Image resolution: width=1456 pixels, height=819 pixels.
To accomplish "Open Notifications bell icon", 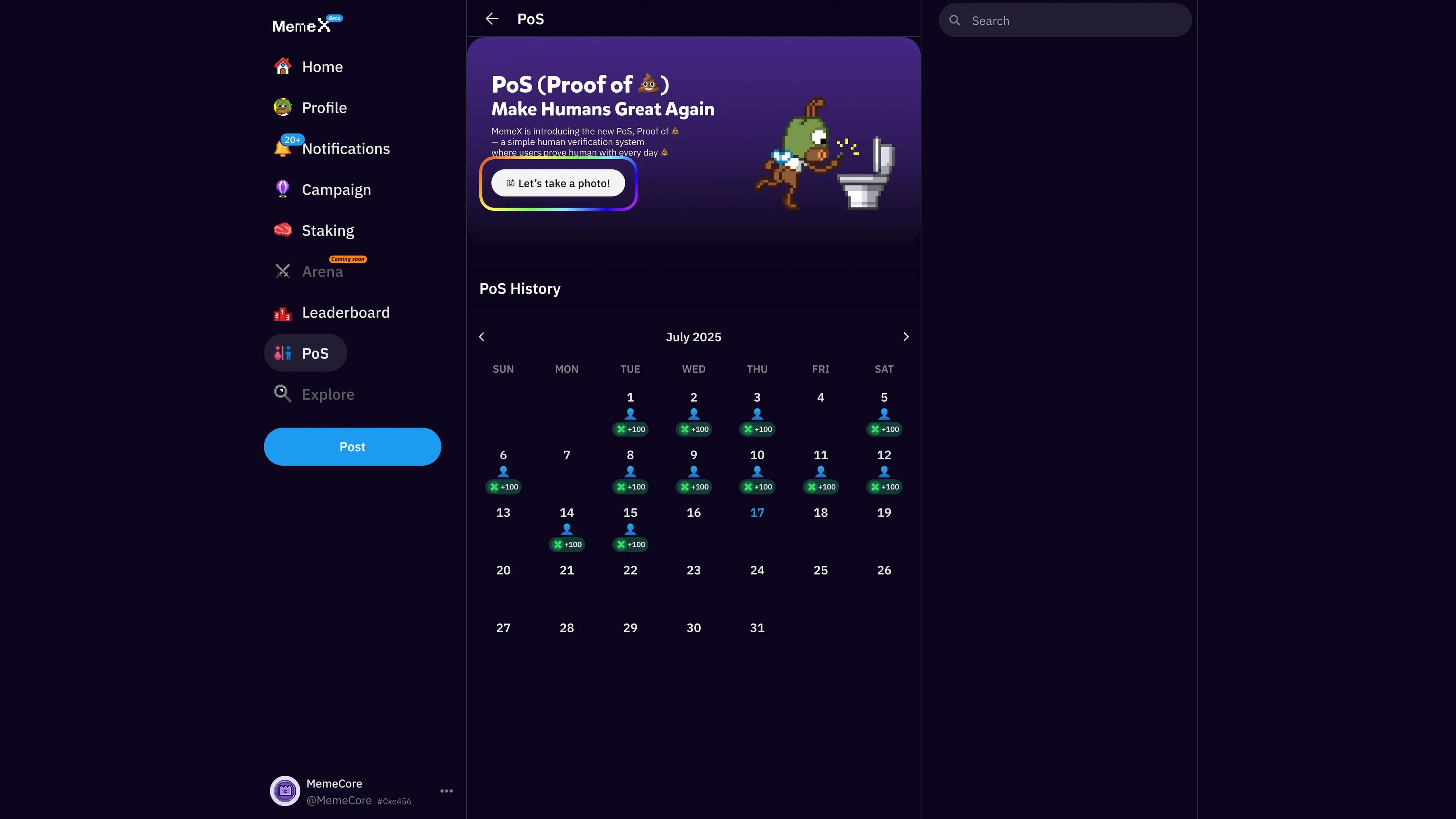I will tap(282, 149).
